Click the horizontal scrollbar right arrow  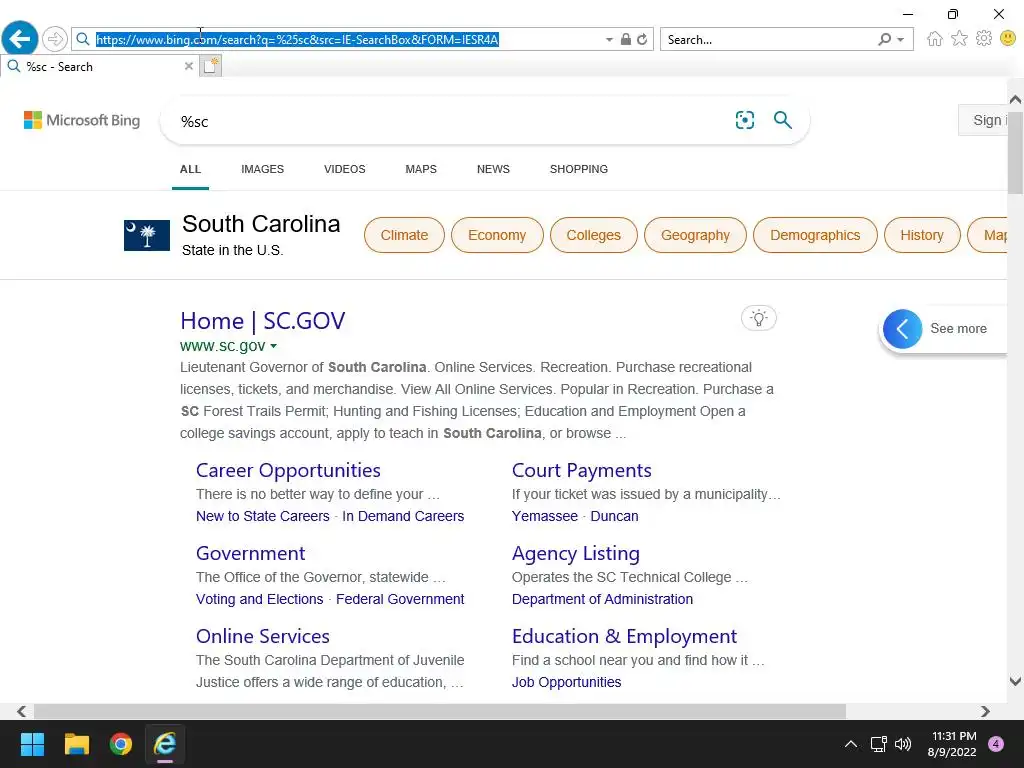(985, 711)
